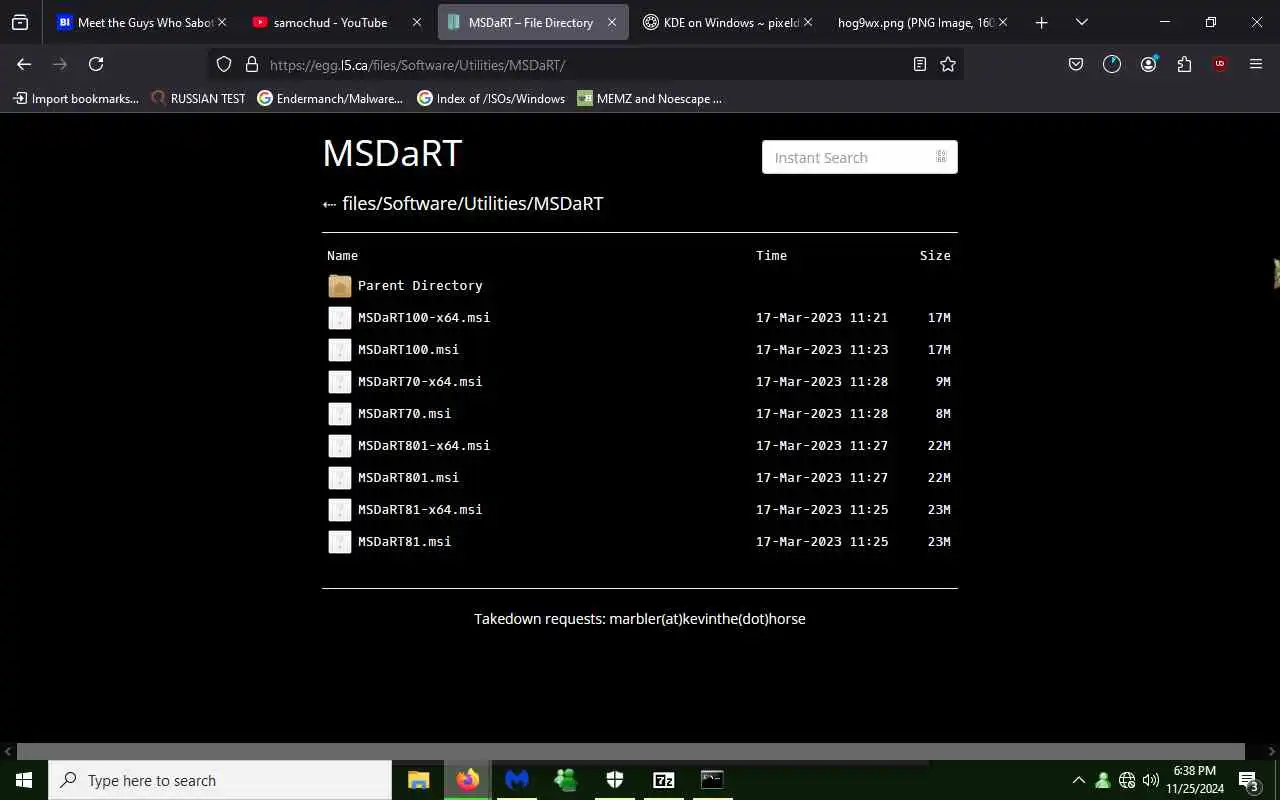1280x800 pixels.
Task: Open the Firefox hamburger application menu
Action: pos(1256,64)
